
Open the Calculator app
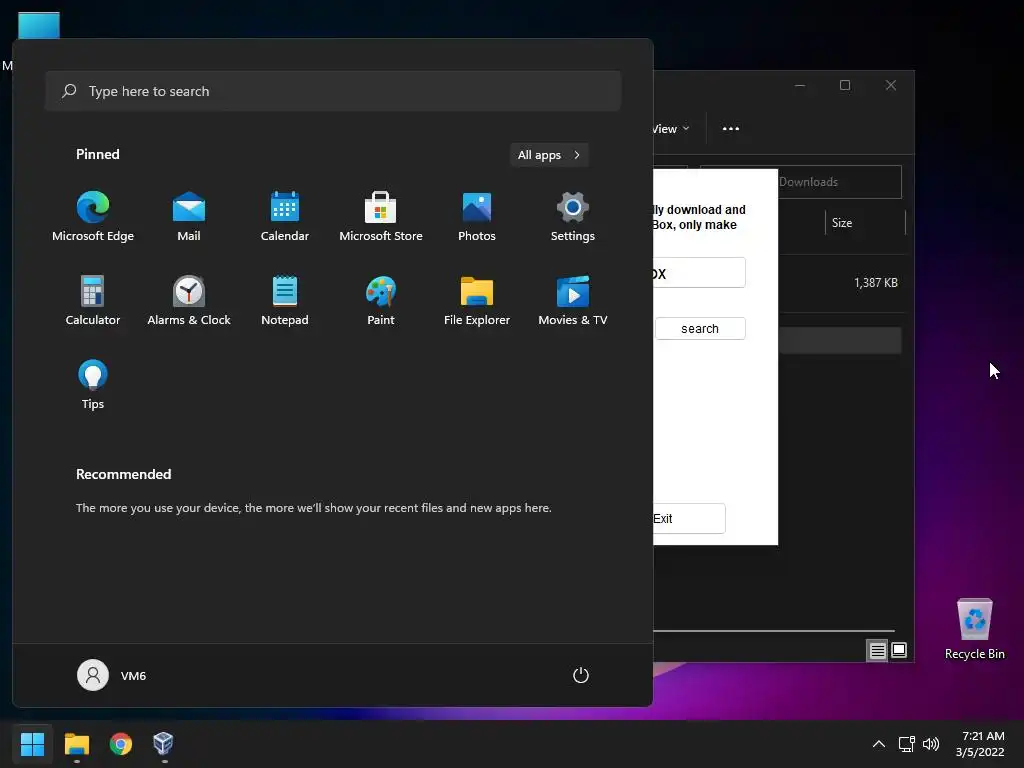pyautogui.click(x=93, y=301)
